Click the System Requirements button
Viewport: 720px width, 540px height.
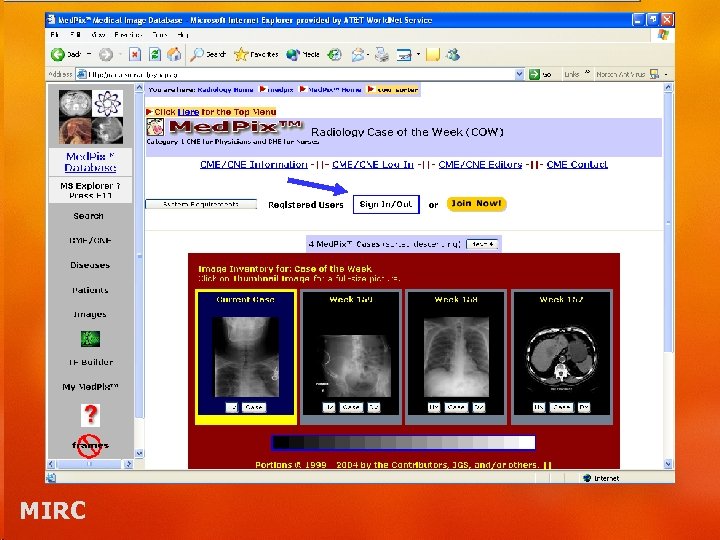click(201, 204)
